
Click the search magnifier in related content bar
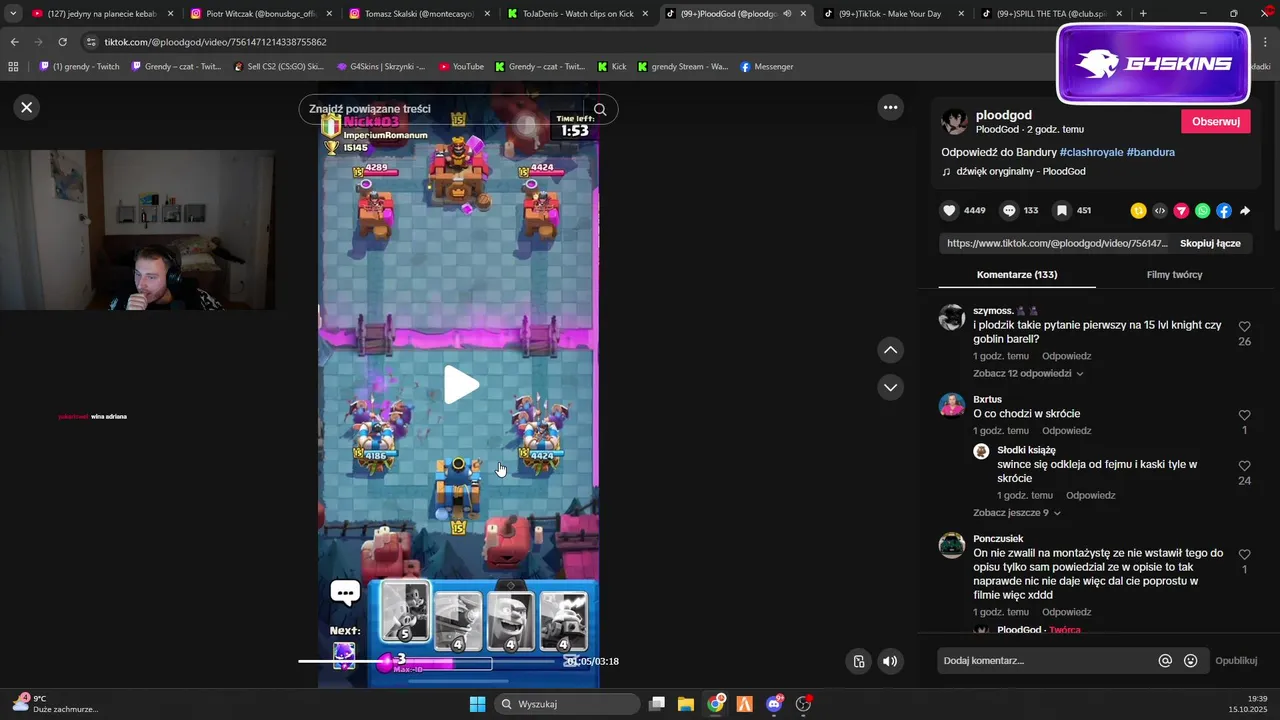[x=600, y=109]
